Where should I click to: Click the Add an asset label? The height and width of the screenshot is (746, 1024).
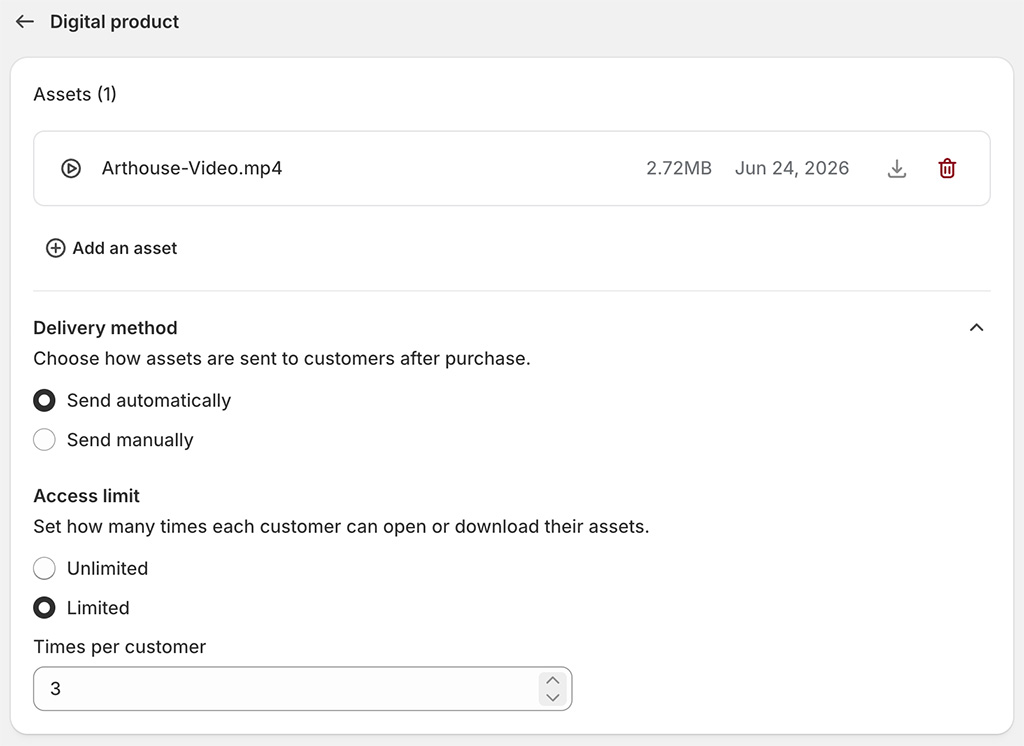tap(125, 248)
